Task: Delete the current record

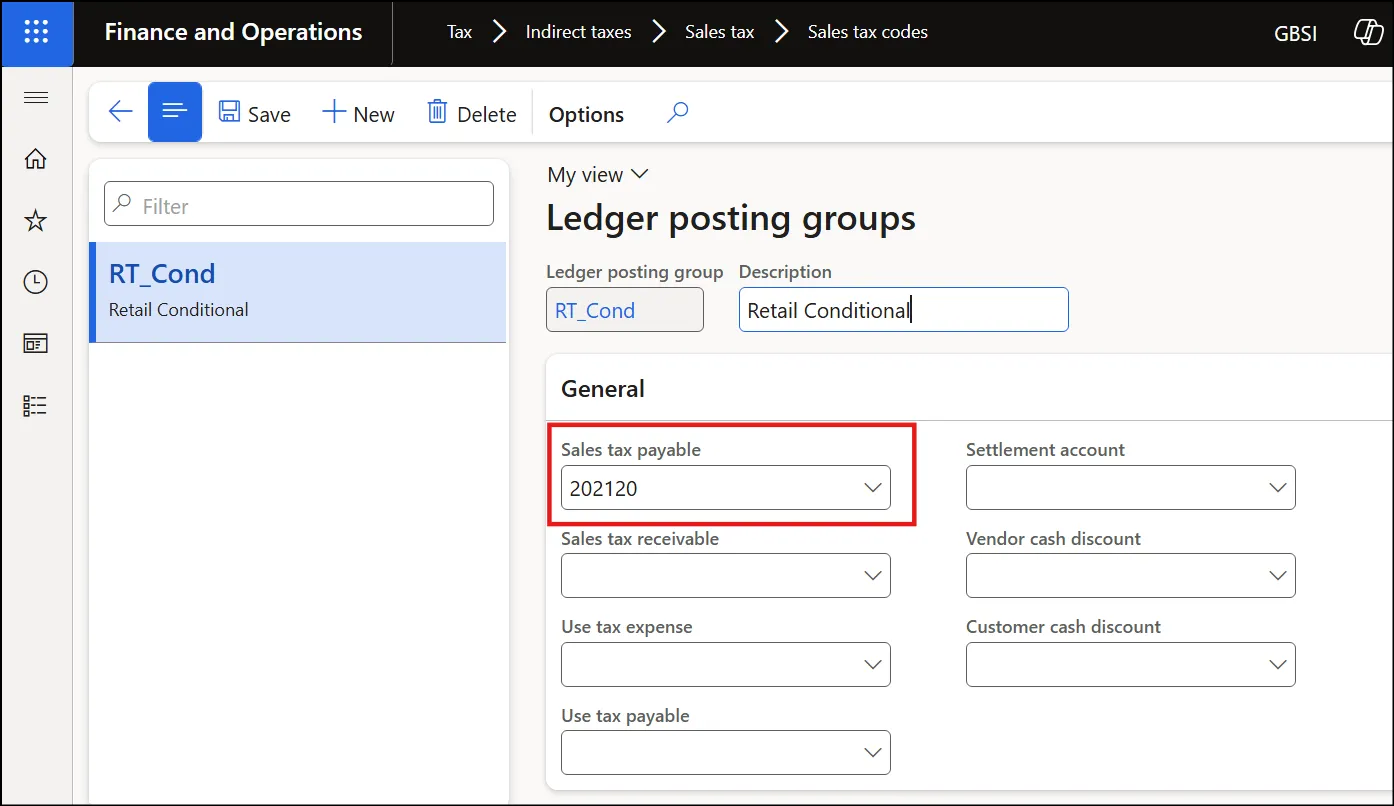Action: 472,113
